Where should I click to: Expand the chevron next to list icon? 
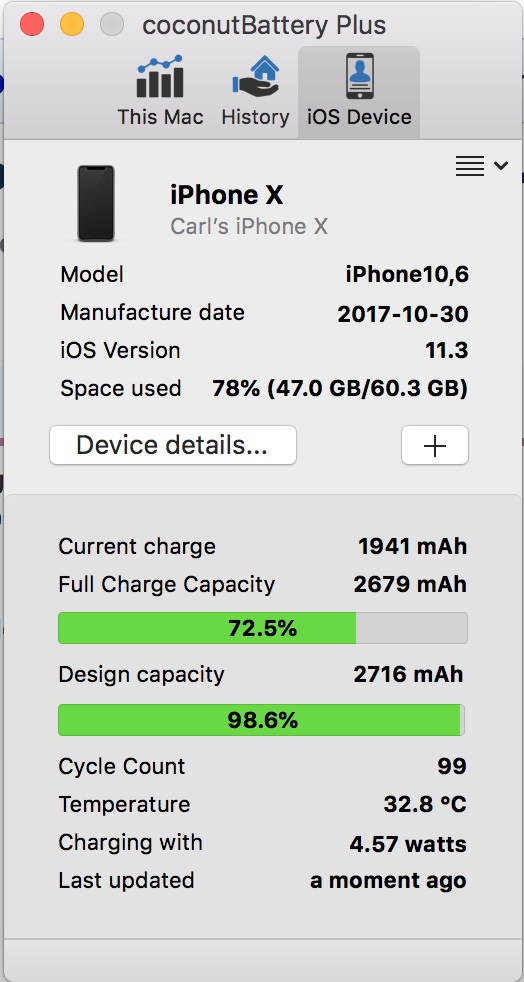click(501, 166)
